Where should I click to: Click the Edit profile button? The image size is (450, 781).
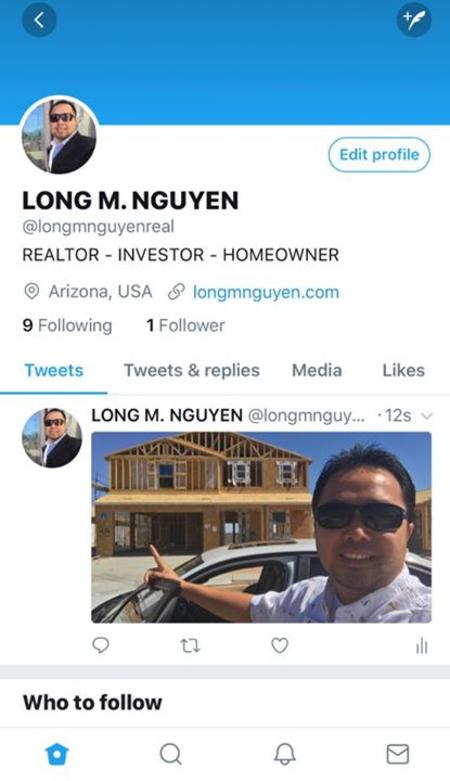[379, 155]
